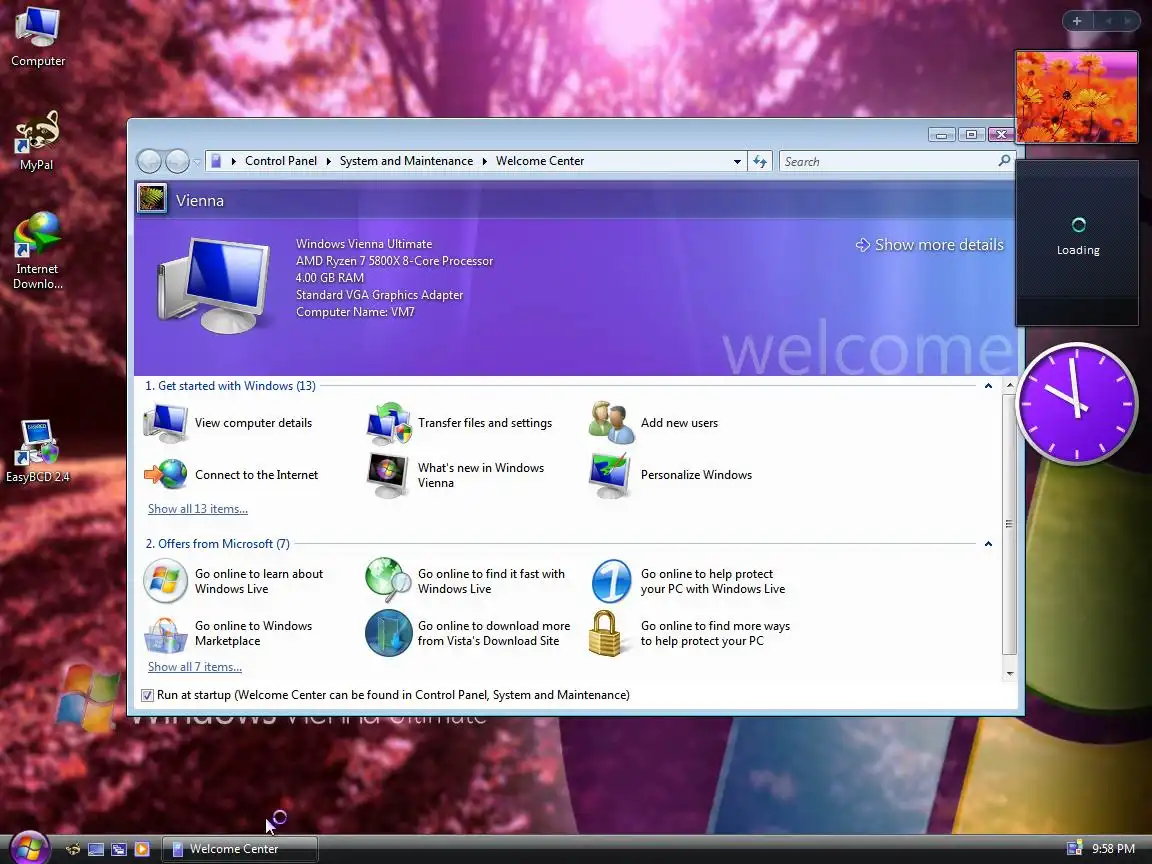Open What's new in Windows Vienna

pyautogui.click(x=456, y=475)
